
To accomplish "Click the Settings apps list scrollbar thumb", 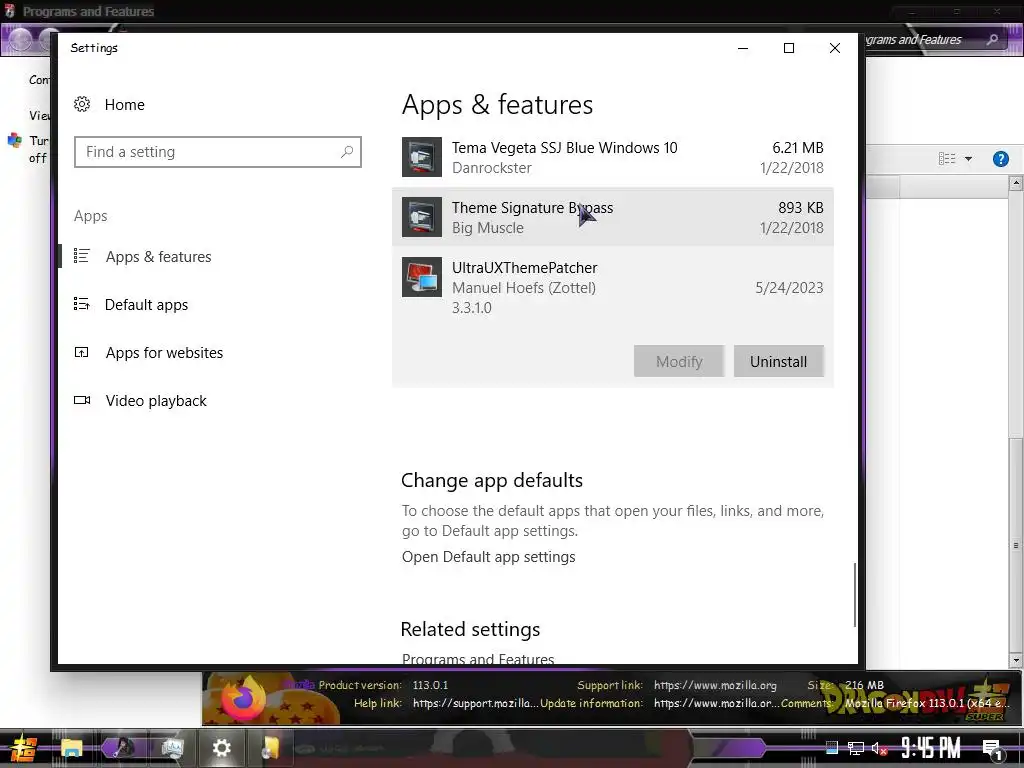I will (854, 594).
